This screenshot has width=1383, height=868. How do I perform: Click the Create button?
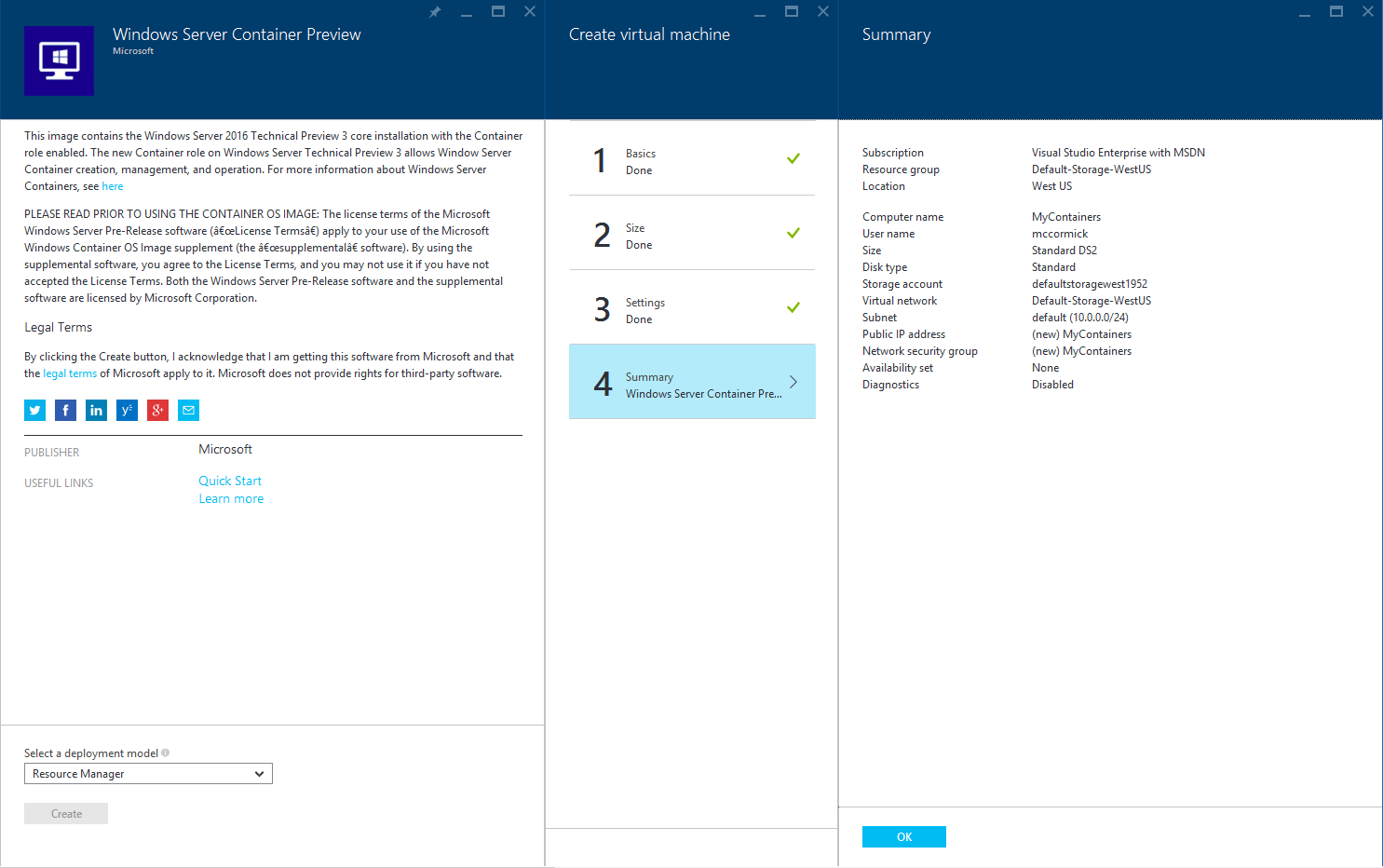pyautogui.click(x=66, y=814)
